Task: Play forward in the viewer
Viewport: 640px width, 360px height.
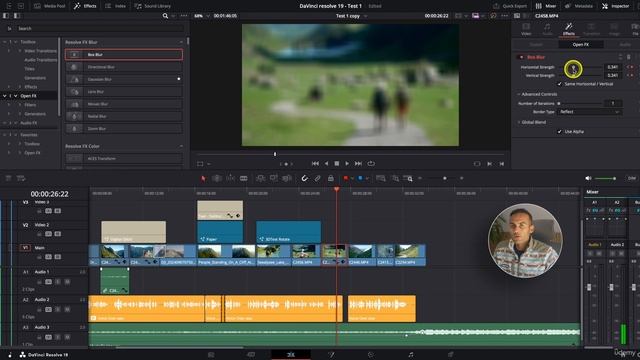Action: point(347,164)
